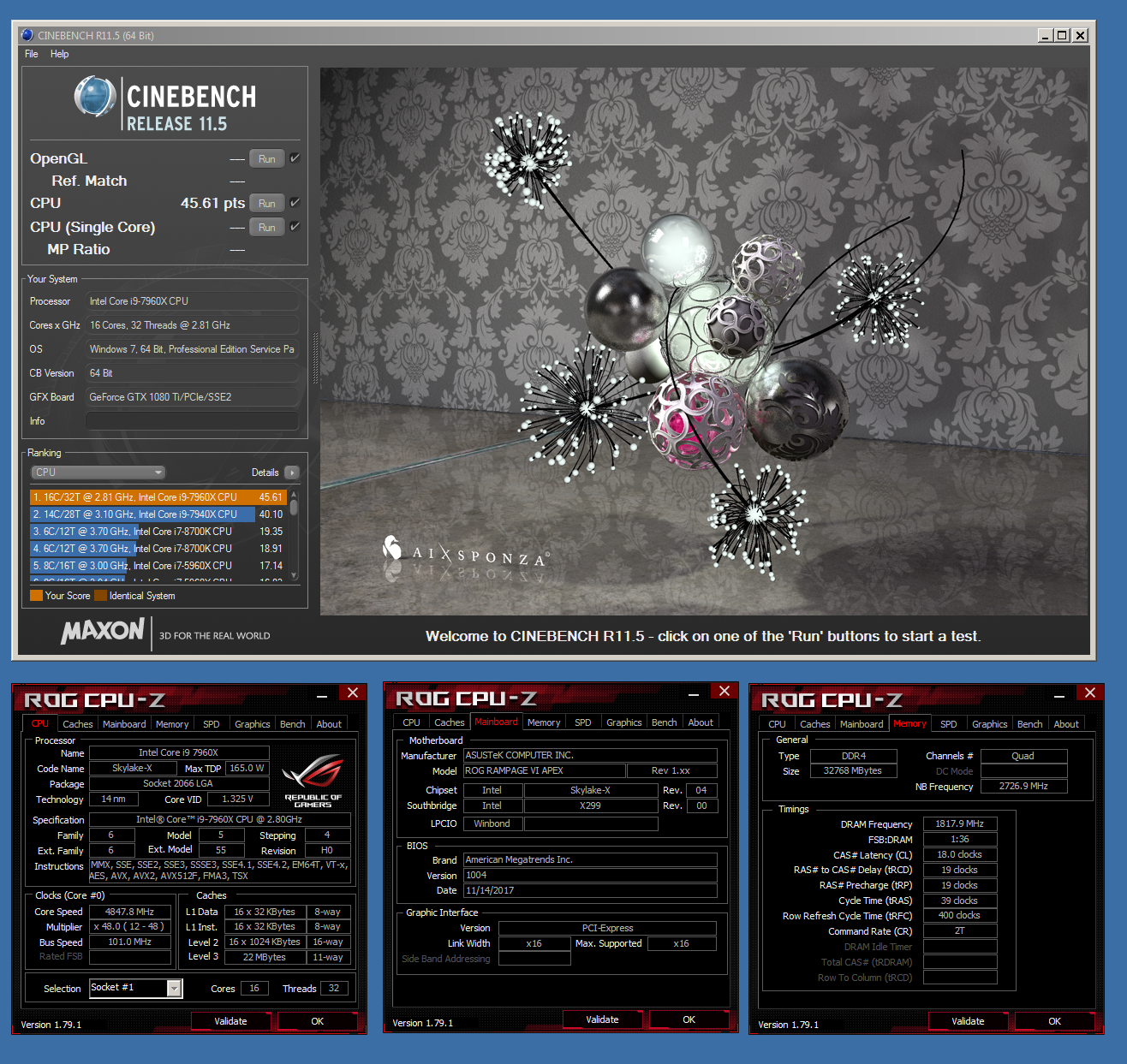
Task: Close the right CPU-Z window
Action: [1090, 692]
